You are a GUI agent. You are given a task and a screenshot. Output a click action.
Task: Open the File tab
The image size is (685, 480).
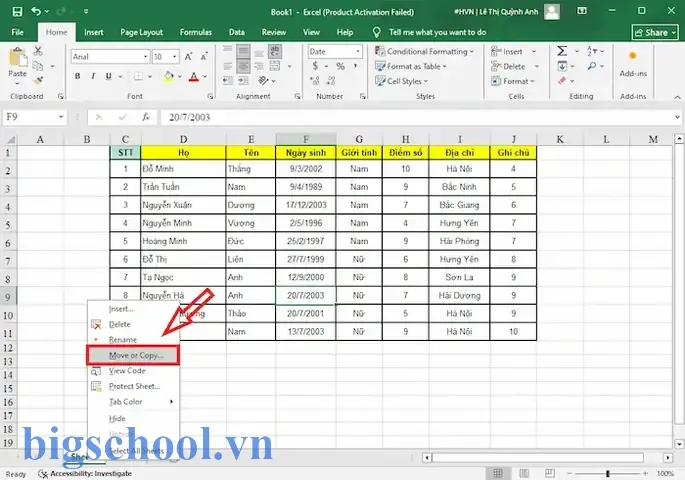[17, 32]
